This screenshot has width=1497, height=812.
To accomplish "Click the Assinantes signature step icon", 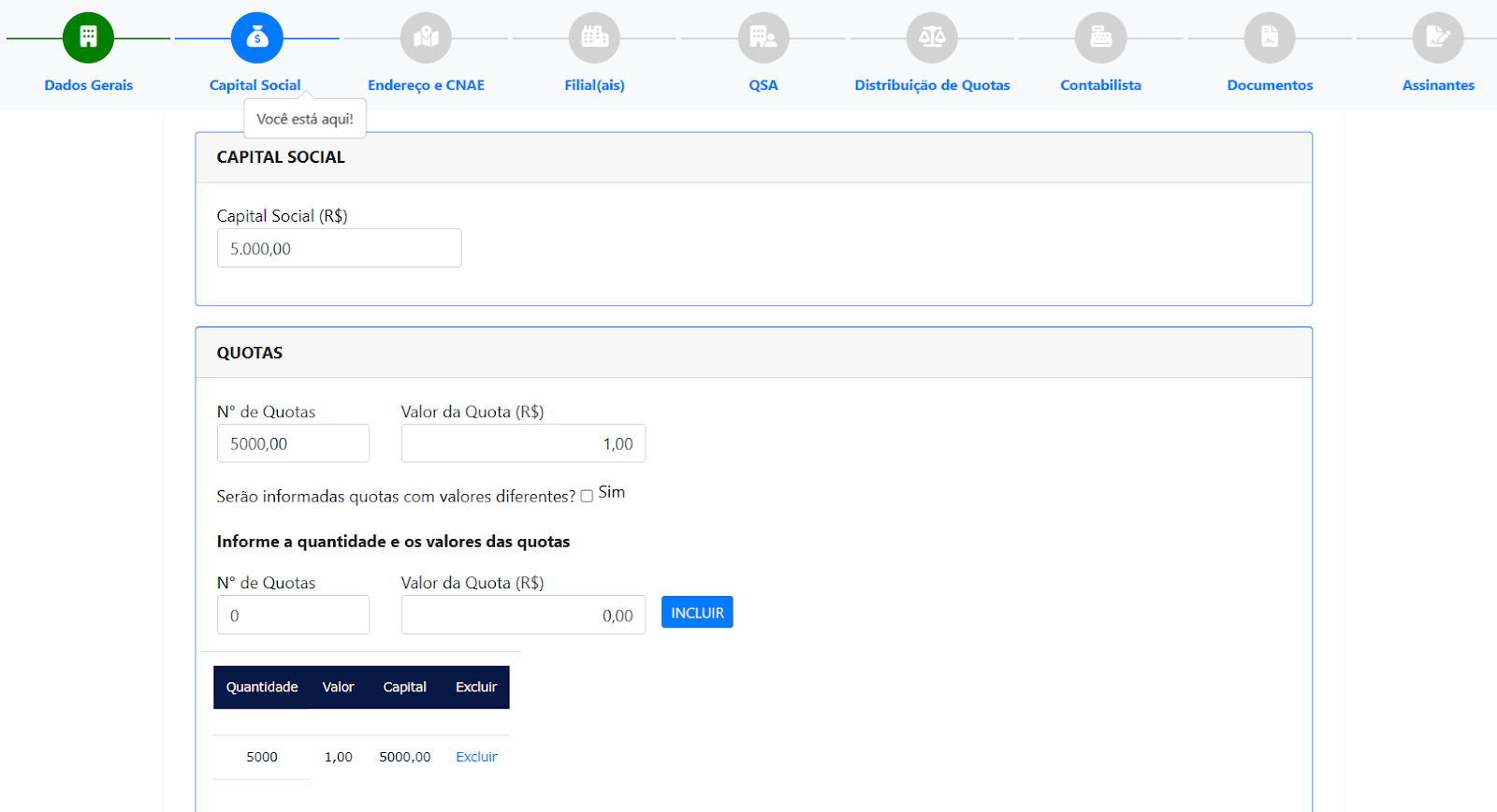I will click(x=1438, y=37).
